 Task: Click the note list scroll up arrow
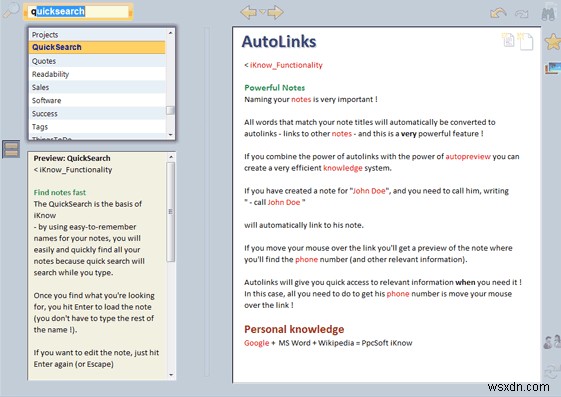170,33
